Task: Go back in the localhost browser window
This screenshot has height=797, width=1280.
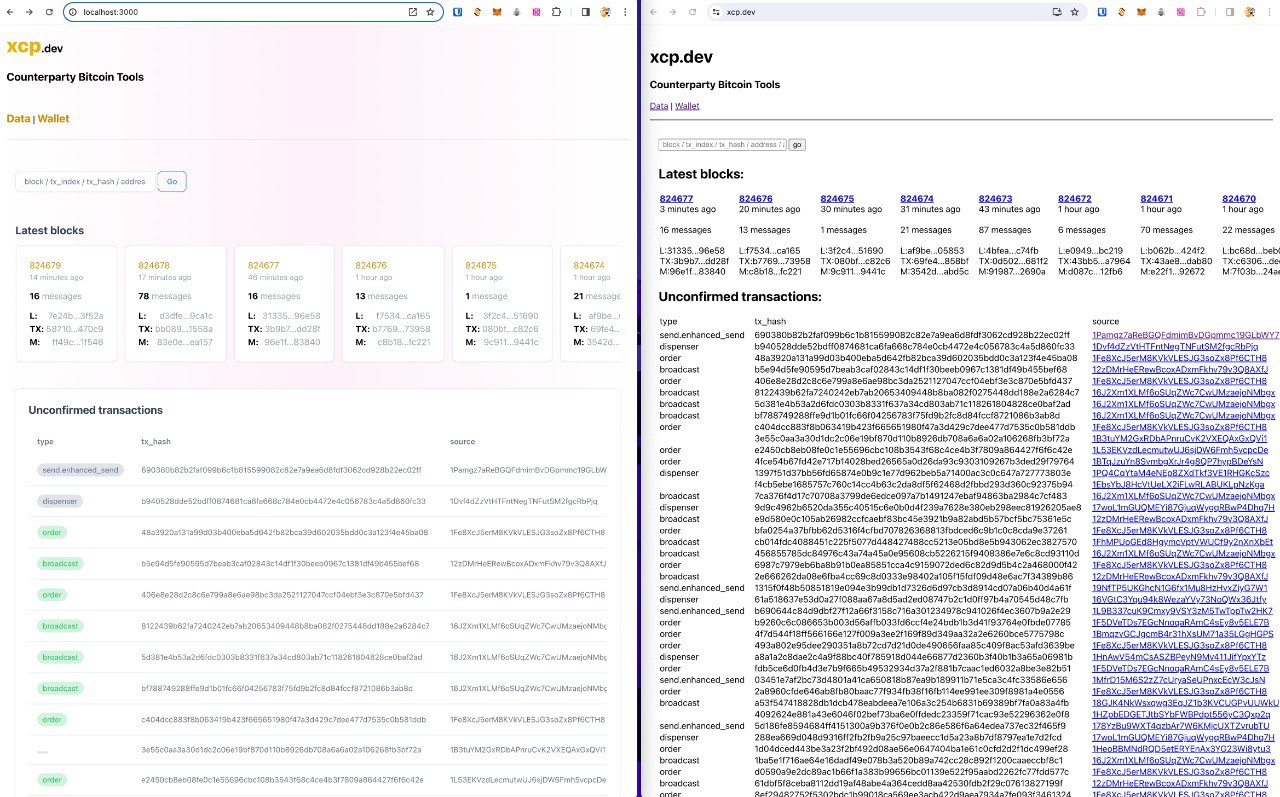Action: (x=11, y=12)
